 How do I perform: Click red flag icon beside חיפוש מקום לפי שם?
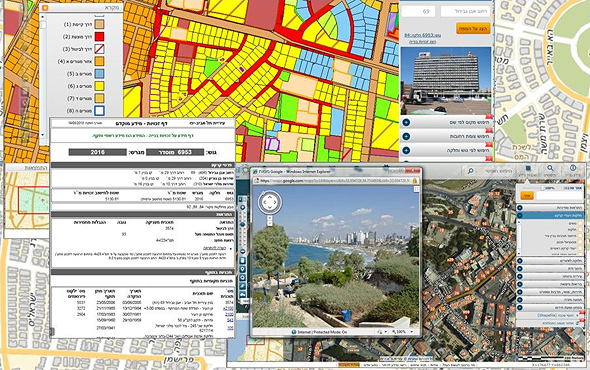coord(489,117)
